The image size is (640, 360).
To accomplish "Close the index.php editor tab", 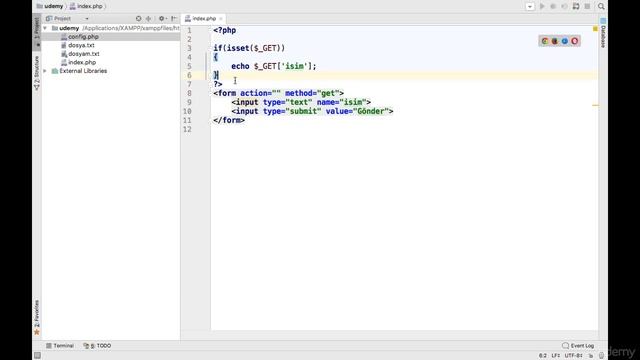I will (221, 19).
